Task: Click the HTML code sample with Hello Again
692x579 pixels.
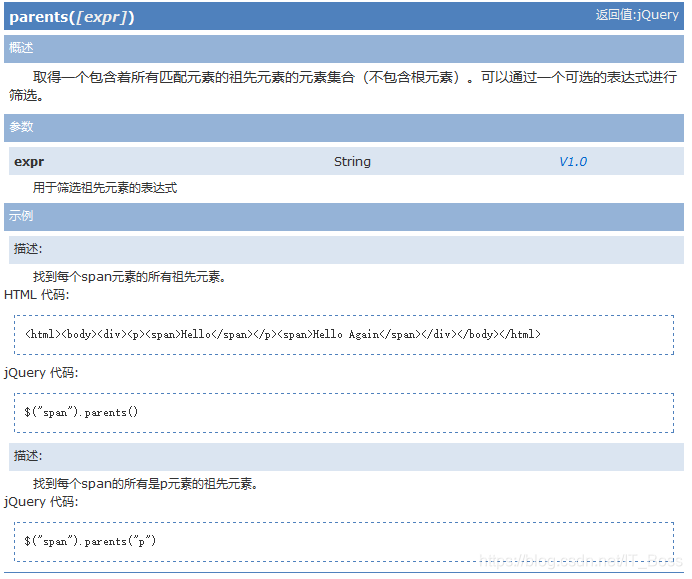Action: (x=283, y=335)
